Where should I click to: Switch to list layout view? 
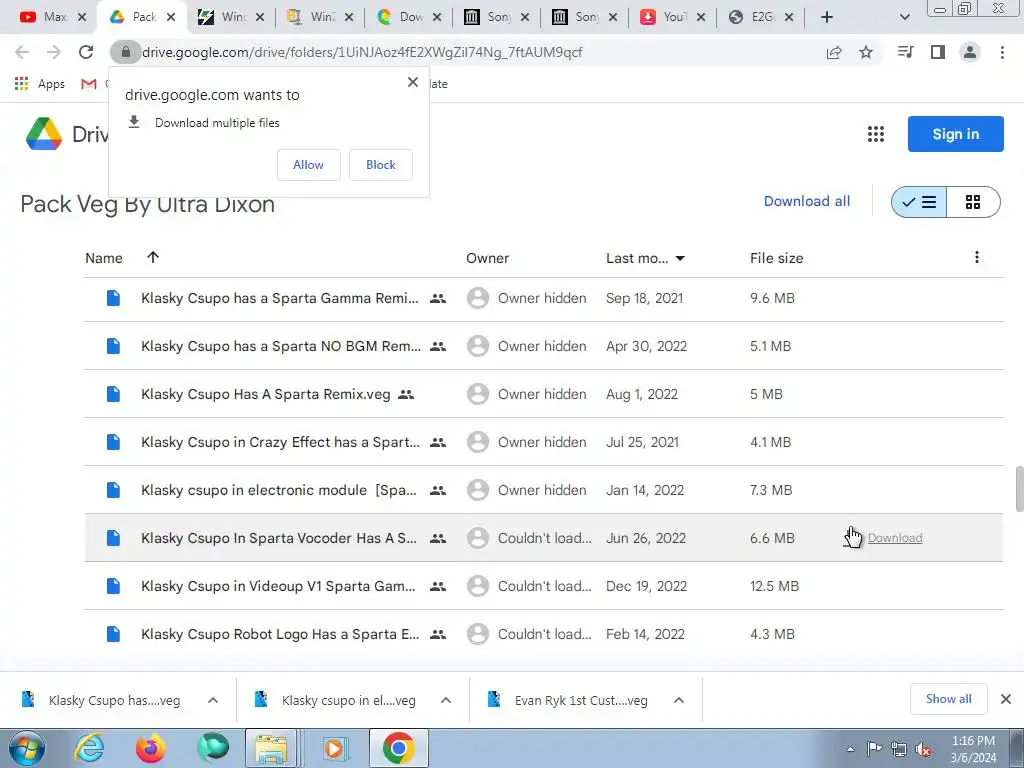coord(920,202)
